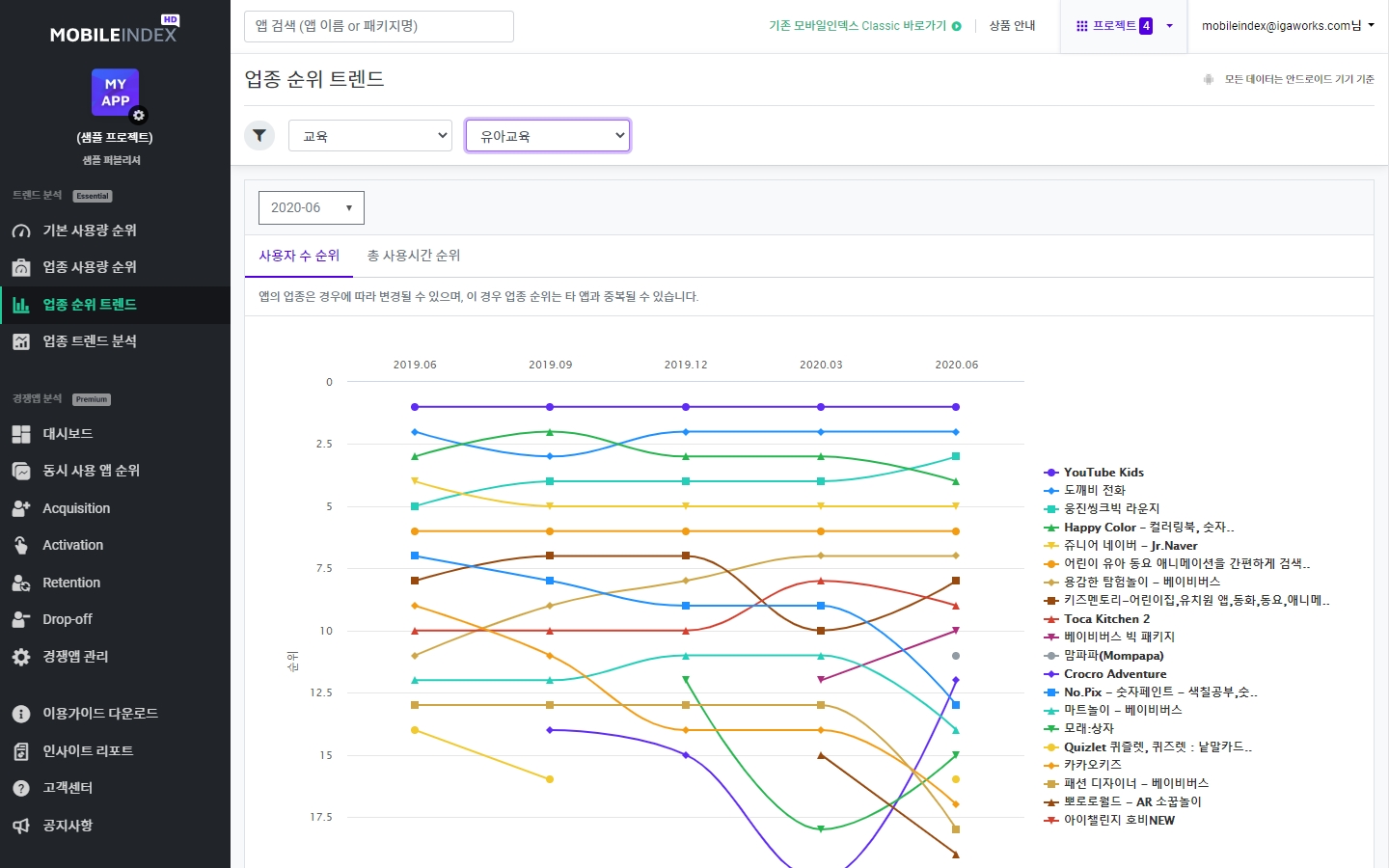Toggle 뽀로로월드 – AR 소꿉놀이 legend entry
Image resolution: width=1389 pixels, height=868 pixels.
click(1123, 801)
